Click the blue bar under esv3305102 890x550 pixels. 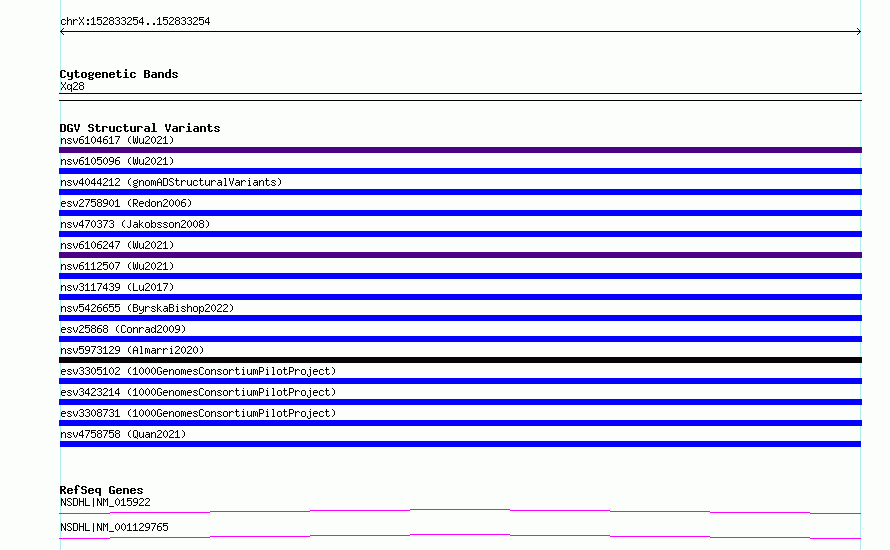(460, 381)
